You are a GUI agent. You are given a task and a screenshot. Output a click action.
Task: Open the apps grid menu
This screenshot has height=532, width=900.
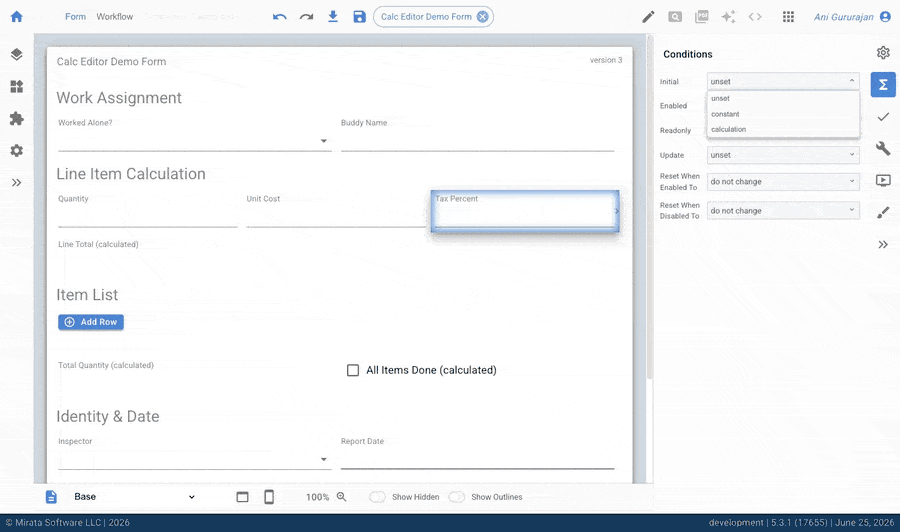[x=789, y=17]
